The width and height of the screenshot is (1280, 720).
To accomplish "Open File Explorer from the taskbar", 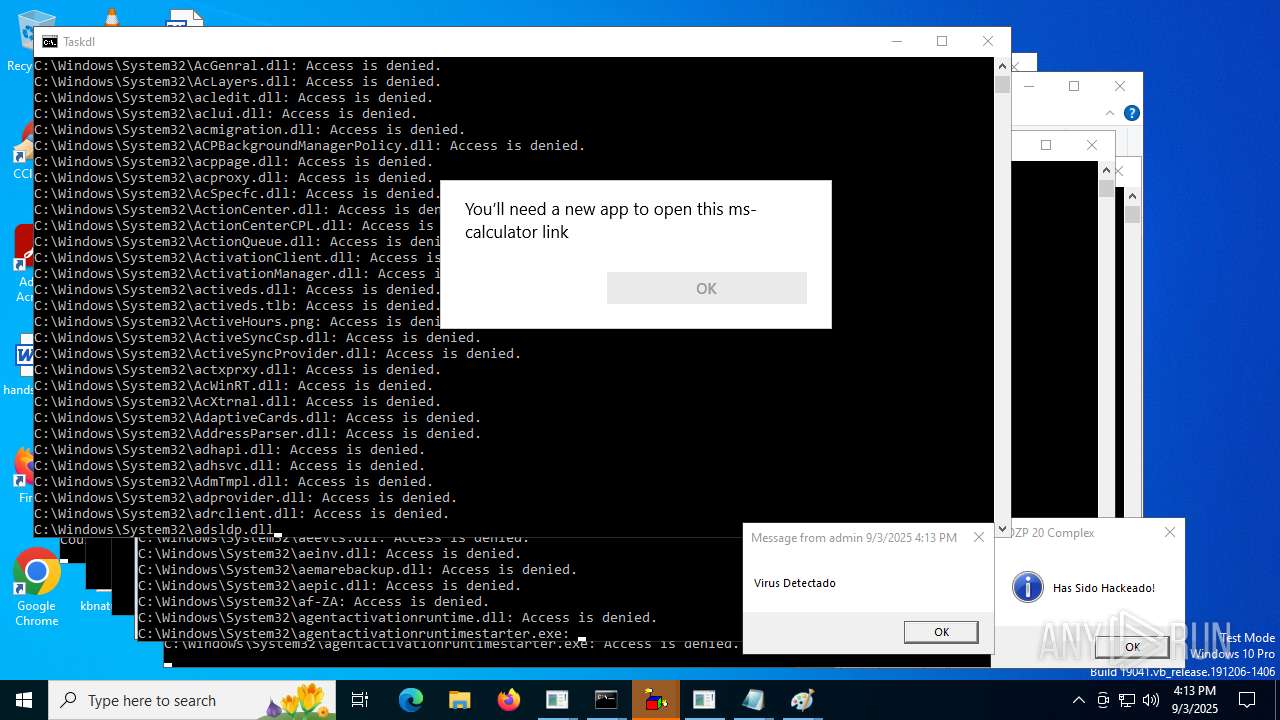I will 460,700.
